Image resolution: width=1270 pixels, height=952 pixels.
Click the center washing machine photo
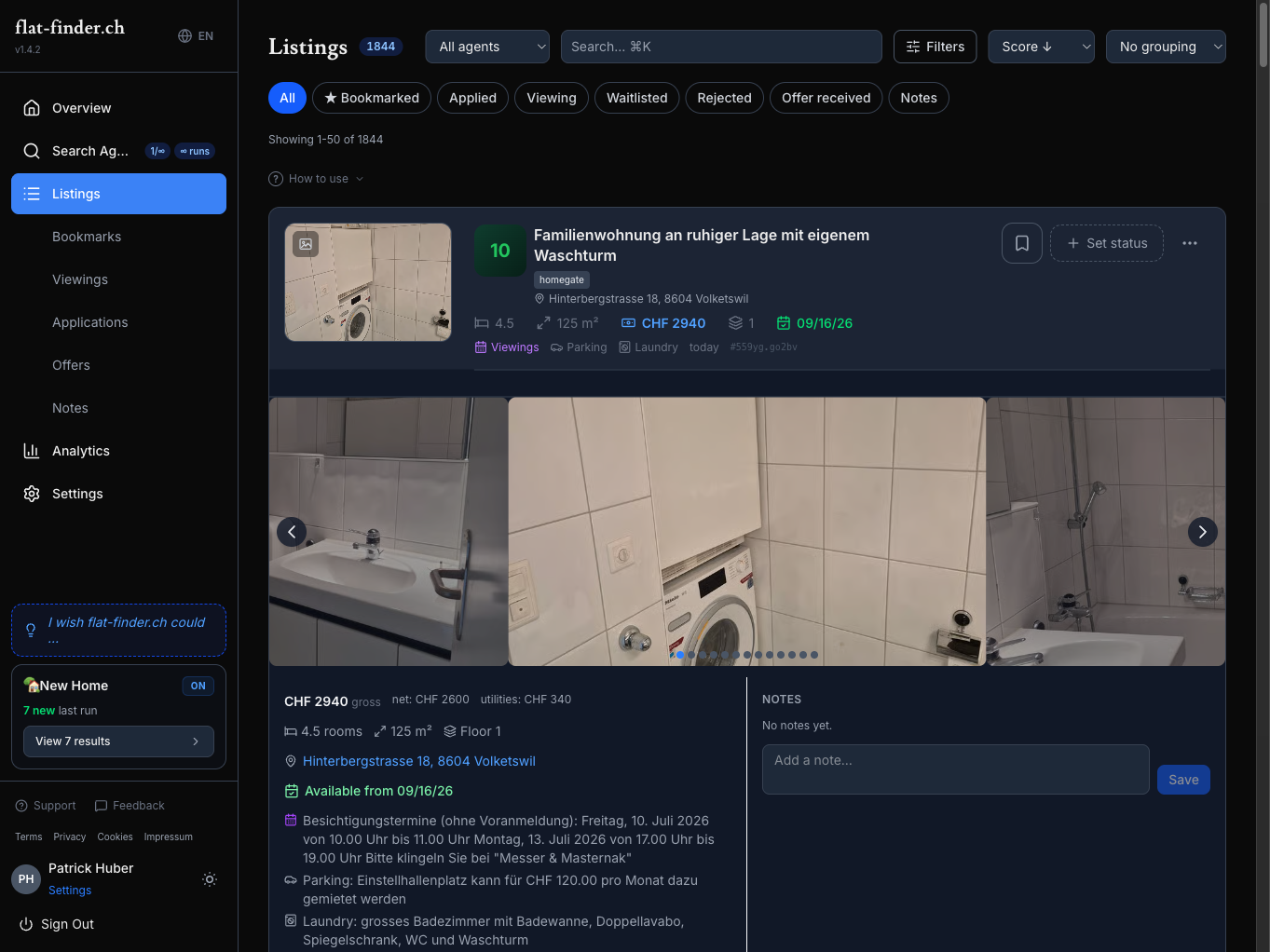coord(747,532)
